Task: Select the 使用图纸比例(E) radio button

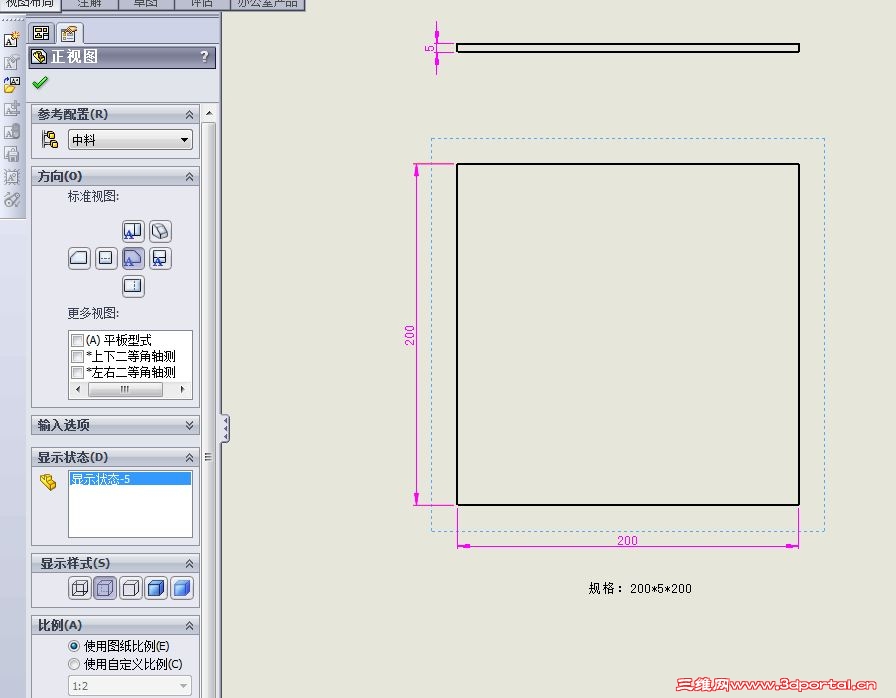Action: coord(74,646)
